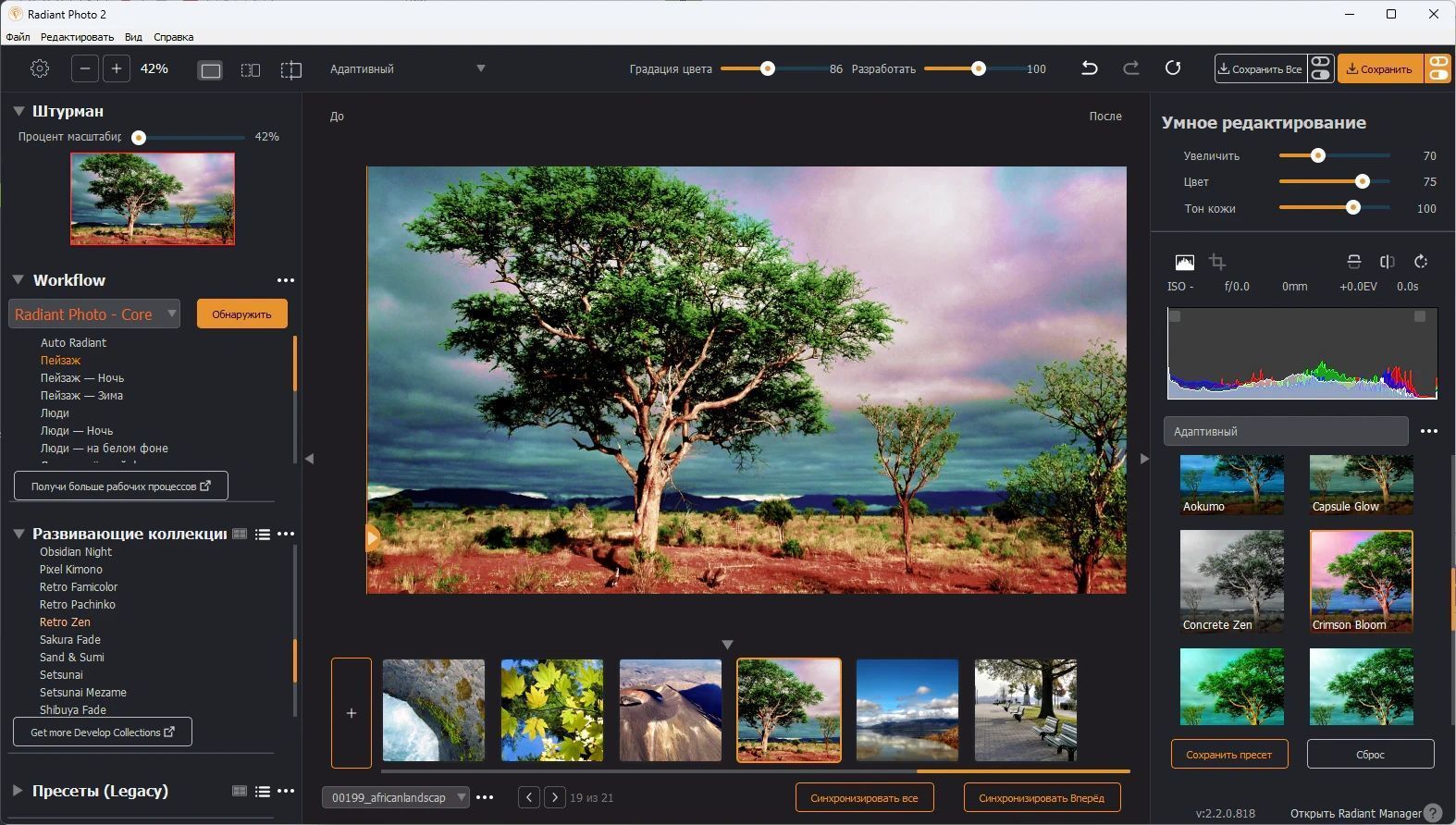Open the Справка menu
The height and width of the screenshot is (825, 1456).
pos(173,37)
